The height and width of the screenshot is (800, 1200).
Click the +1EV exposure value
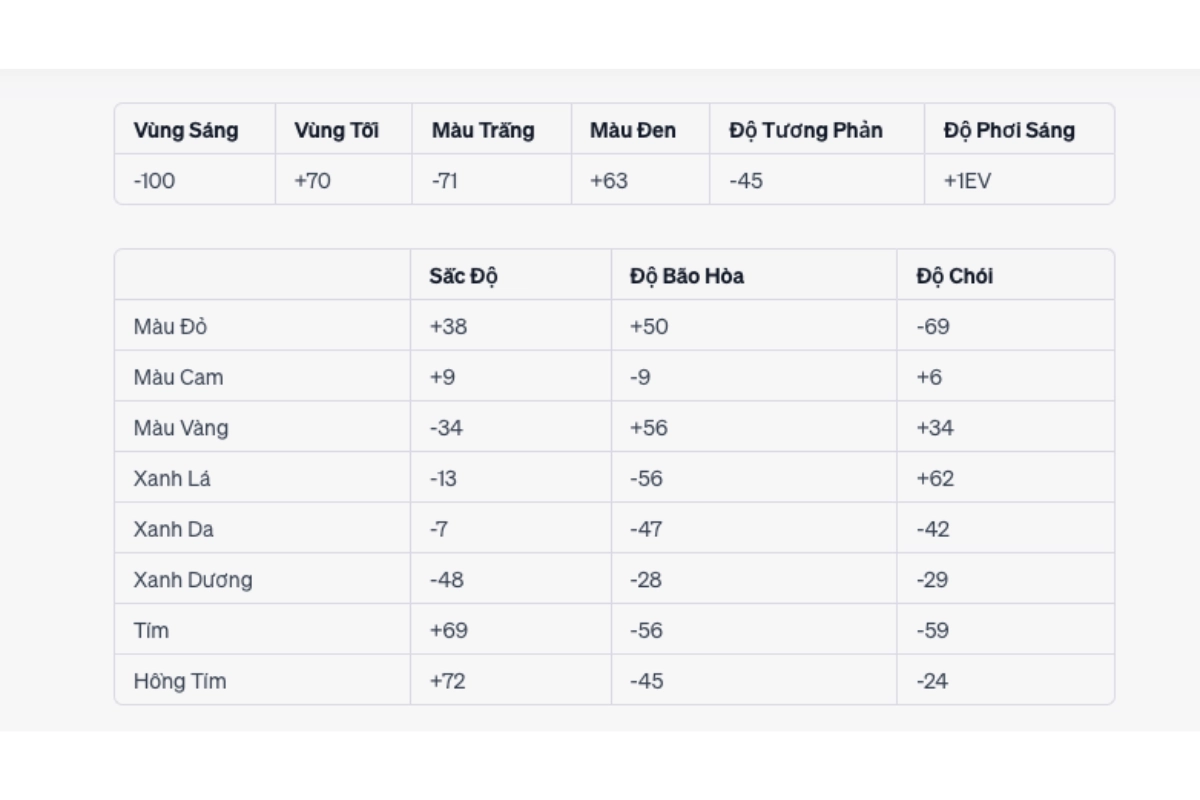[967, 181]
